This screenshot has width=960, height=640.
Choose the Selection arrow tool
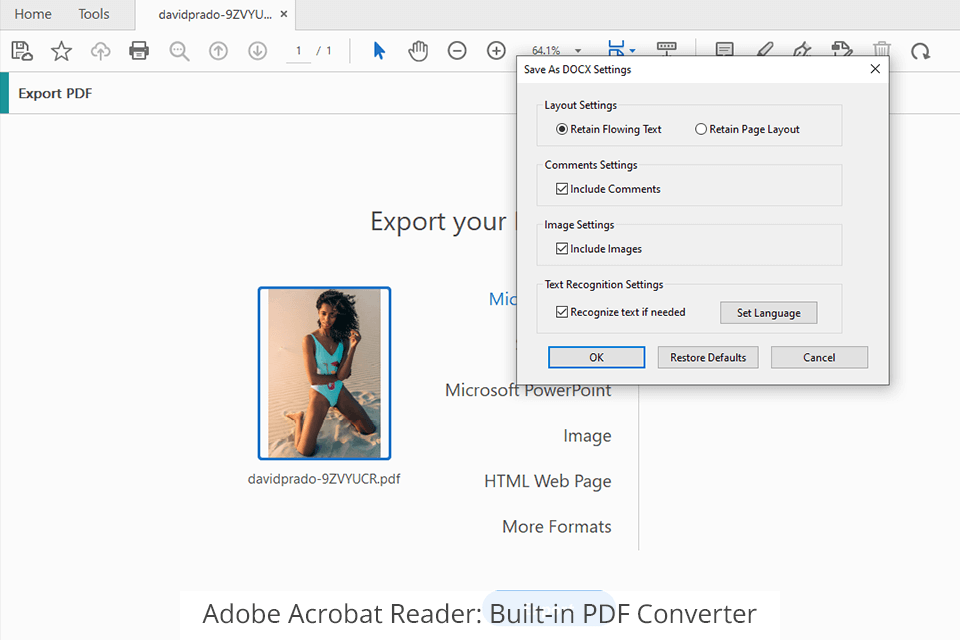379,51
